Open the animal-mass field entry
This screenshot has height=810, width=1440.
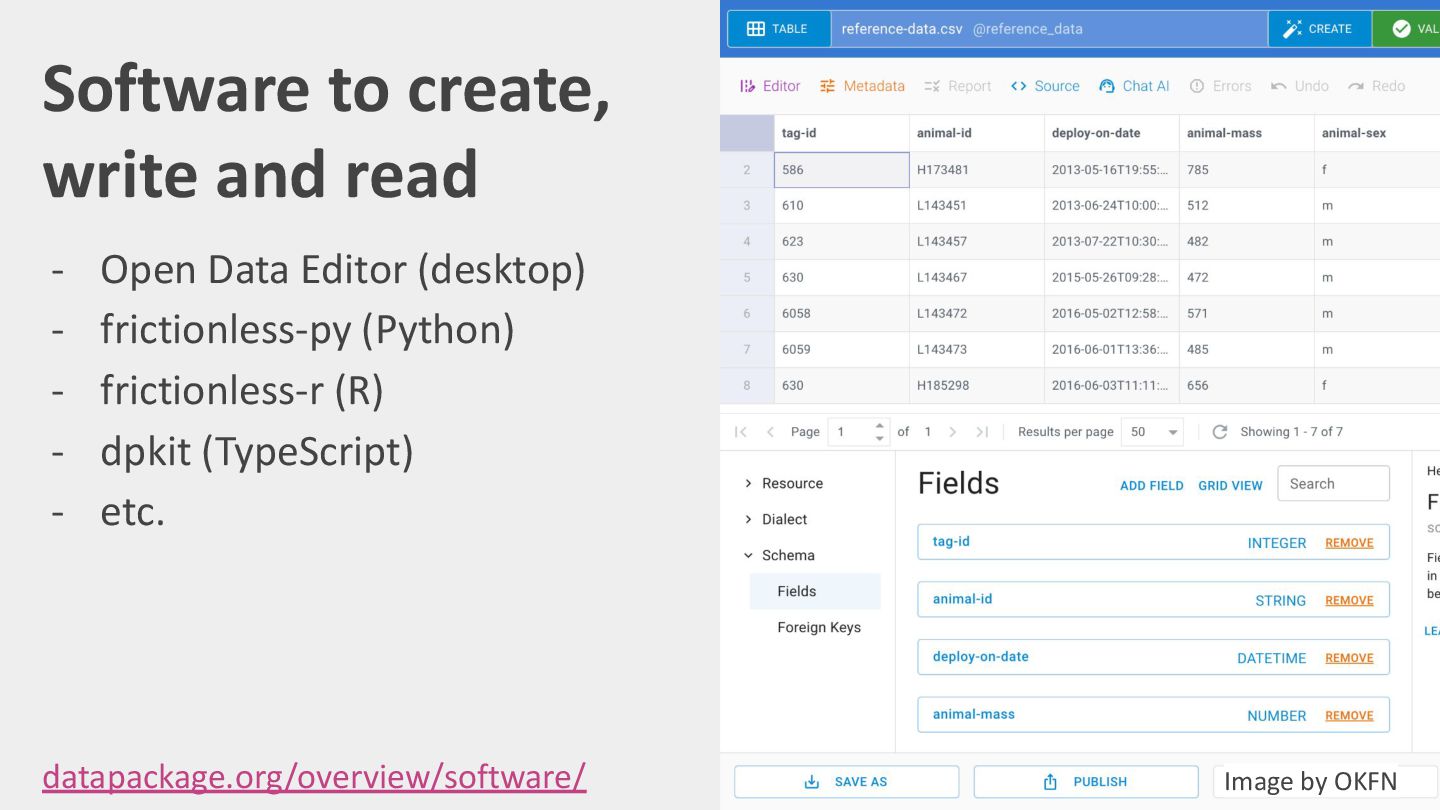[x=1153, y=715]
